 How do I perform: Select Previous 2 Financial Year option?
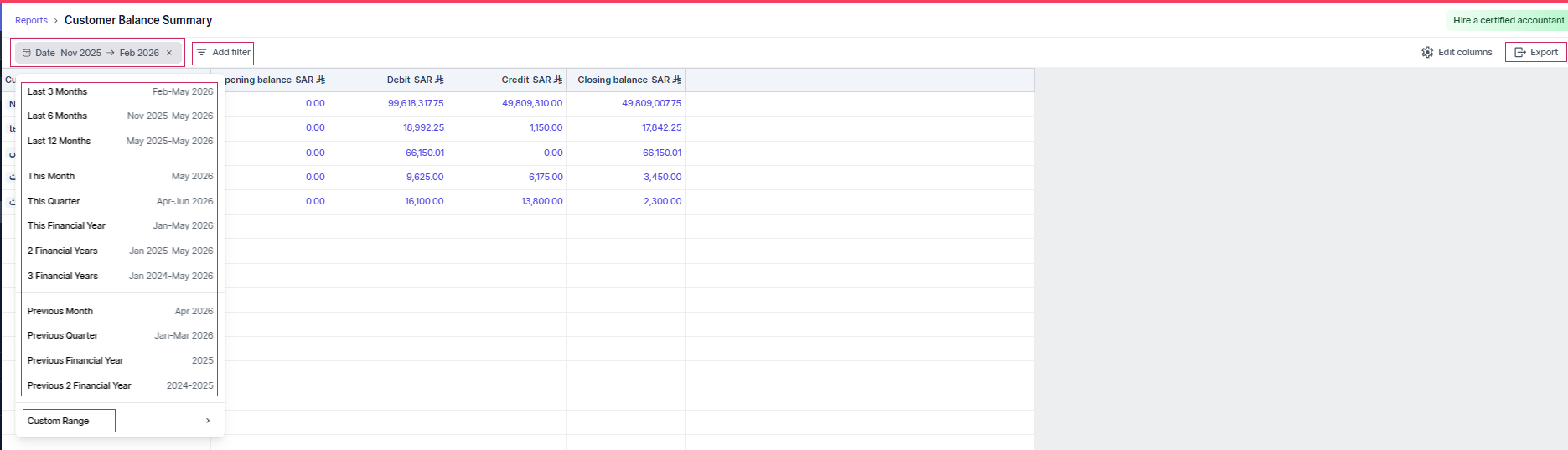[120, 385]
